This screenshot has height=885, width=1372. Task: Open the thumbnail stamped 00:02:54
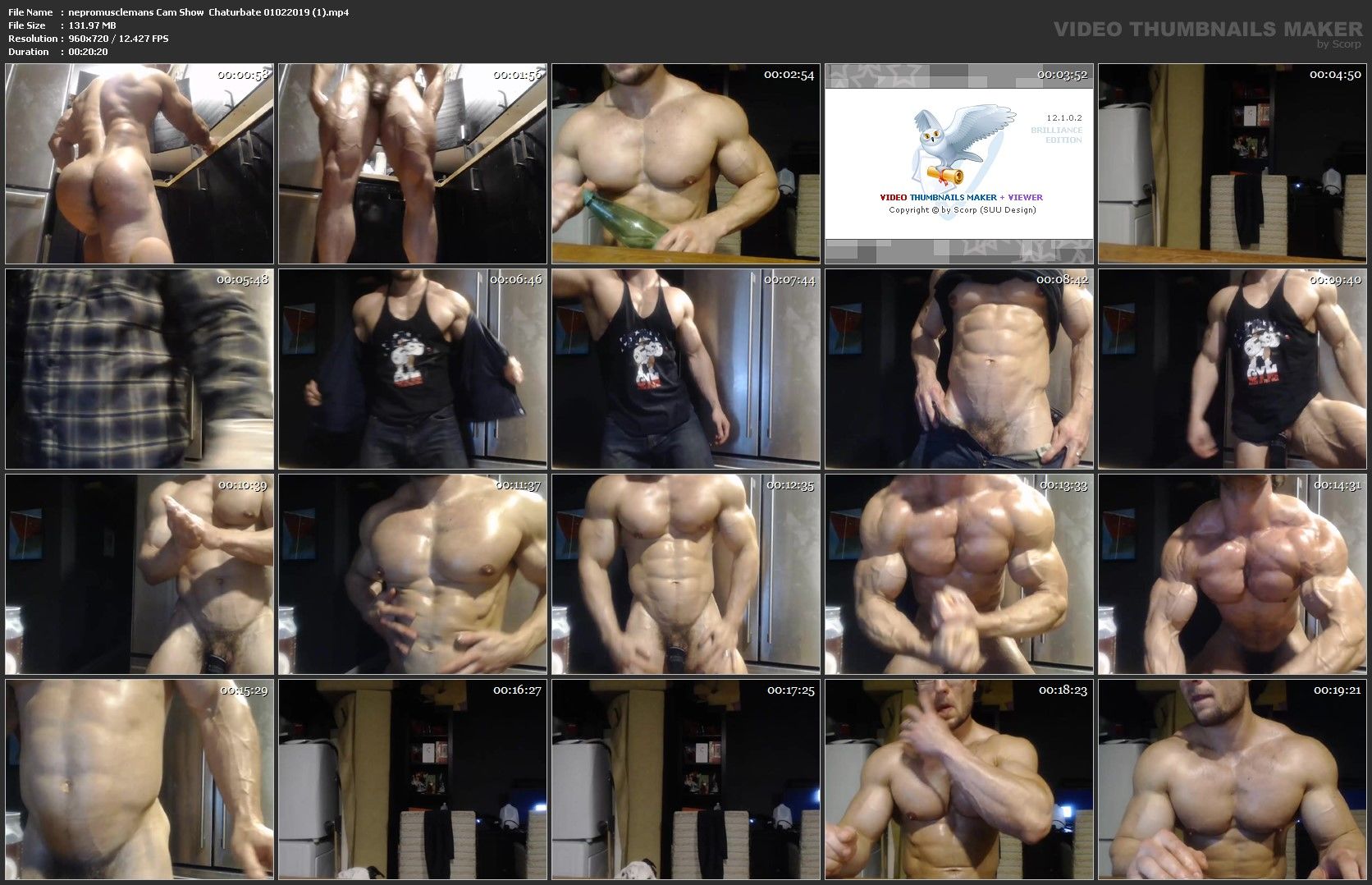[x=685, y=163]
